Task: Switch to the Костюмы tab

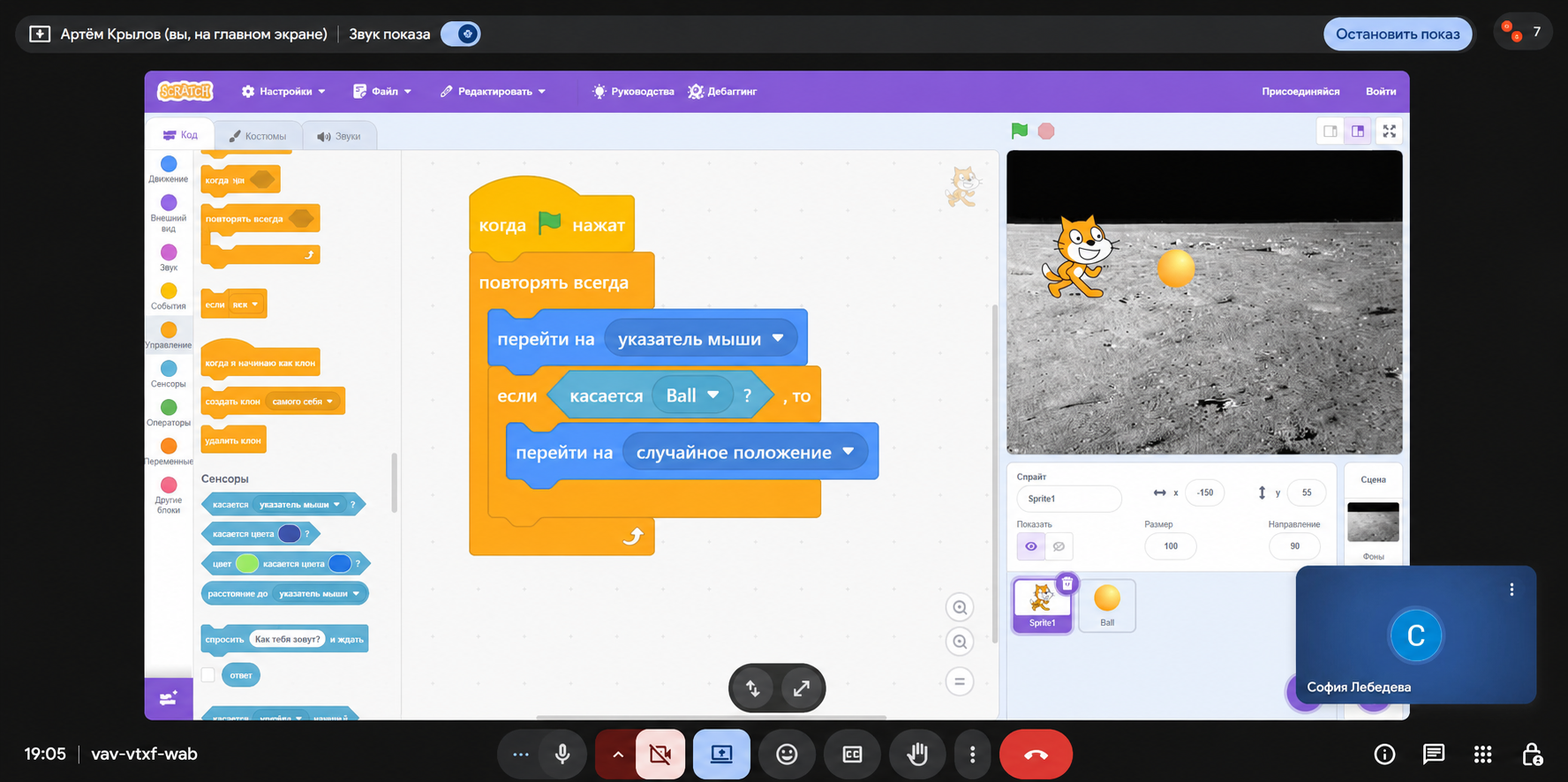Action: [x=257, y=136]
